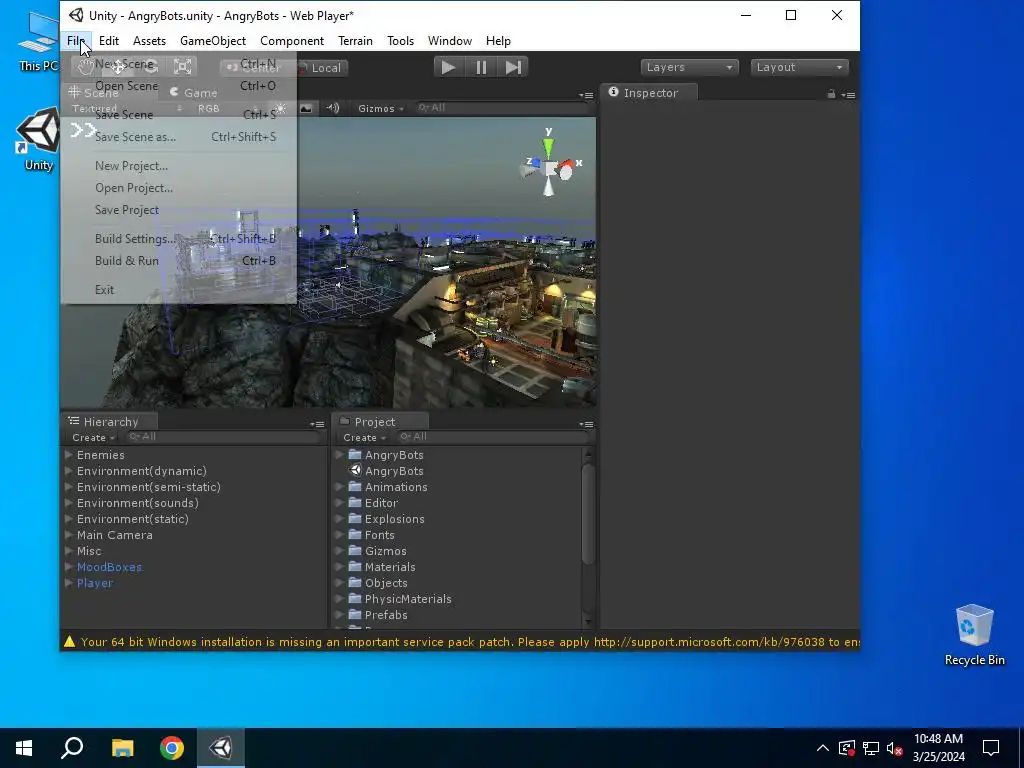Open the Hierarchy panel options menu

[317, 424]
